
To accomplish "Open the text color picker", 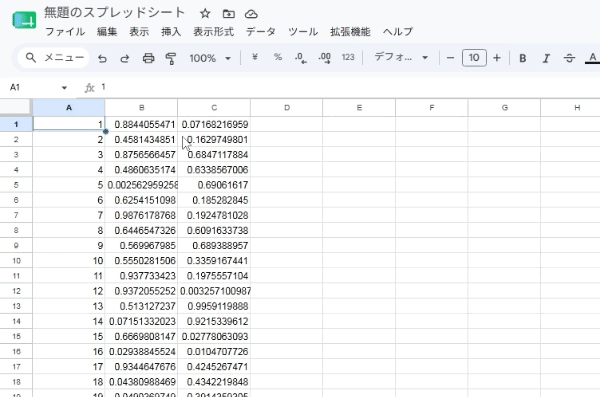I will pos(592,58).
